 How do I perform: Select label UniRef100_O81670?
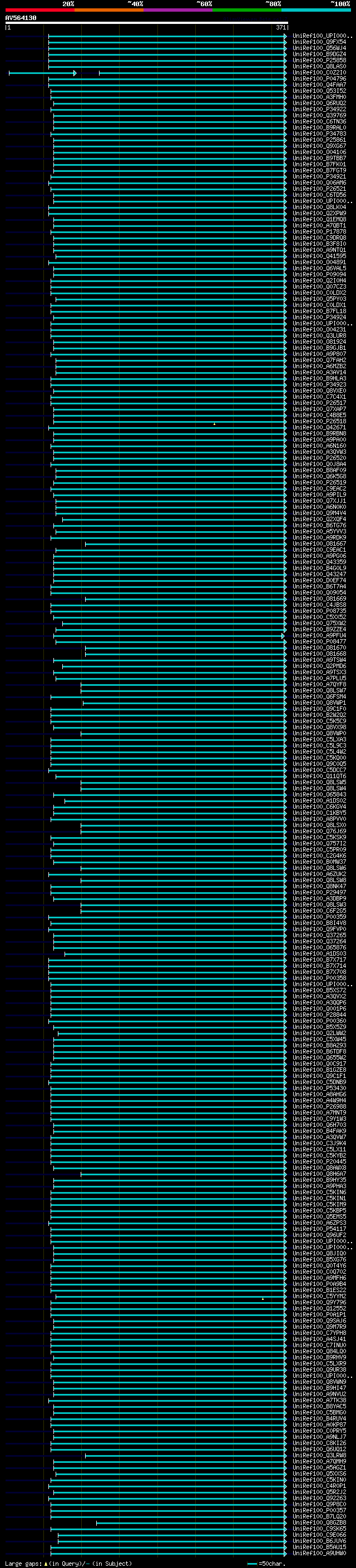(x=319, y=647)
